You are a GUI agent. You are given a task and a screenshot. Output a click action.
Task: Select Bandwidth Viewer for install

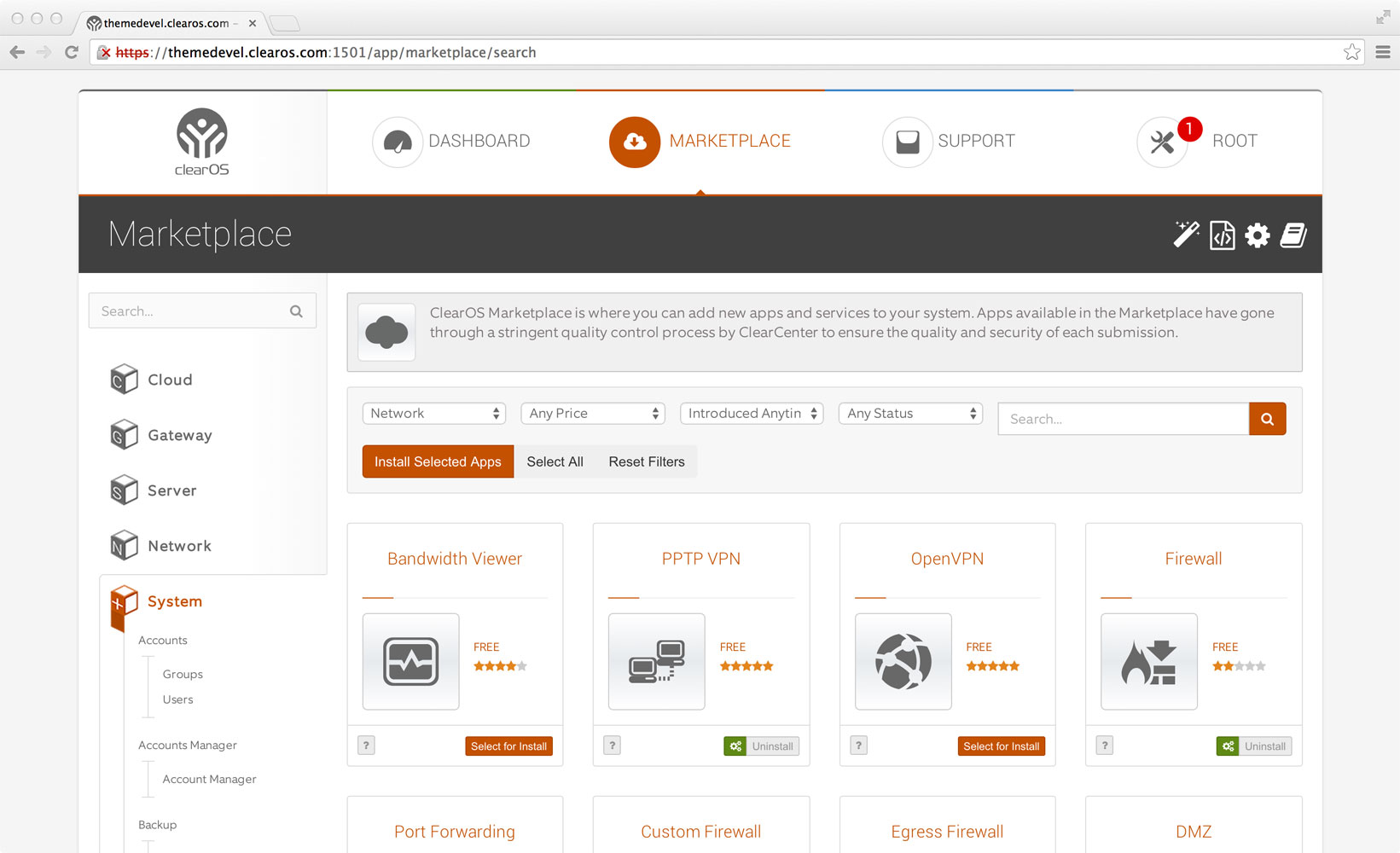(509, 746)
